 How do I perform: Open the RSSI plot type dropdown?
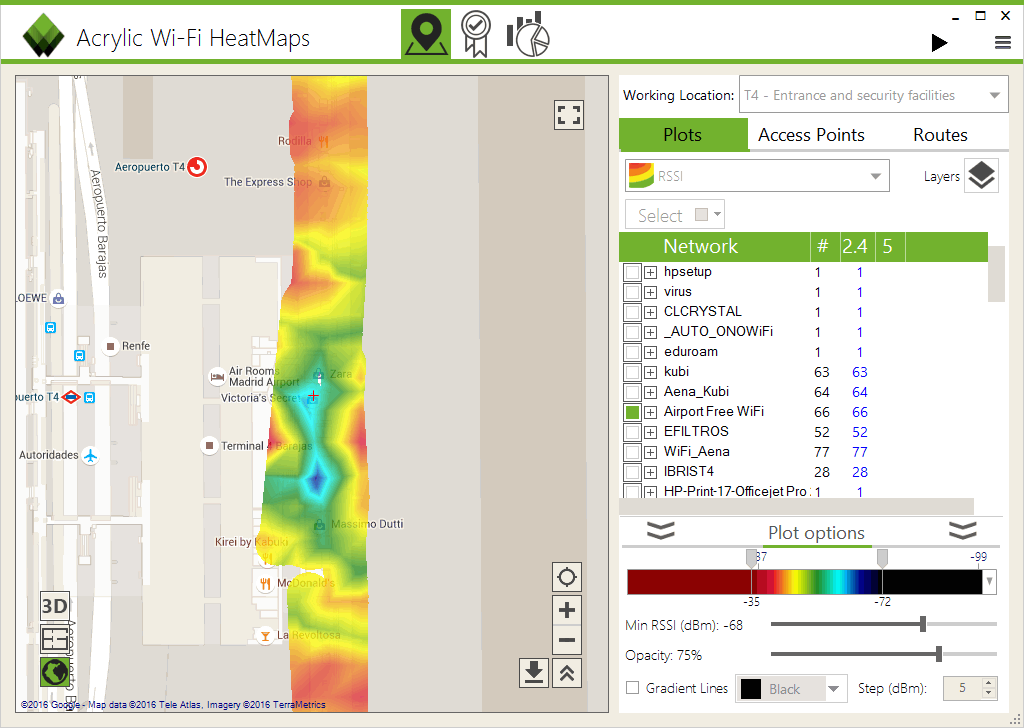click(757, 176)
